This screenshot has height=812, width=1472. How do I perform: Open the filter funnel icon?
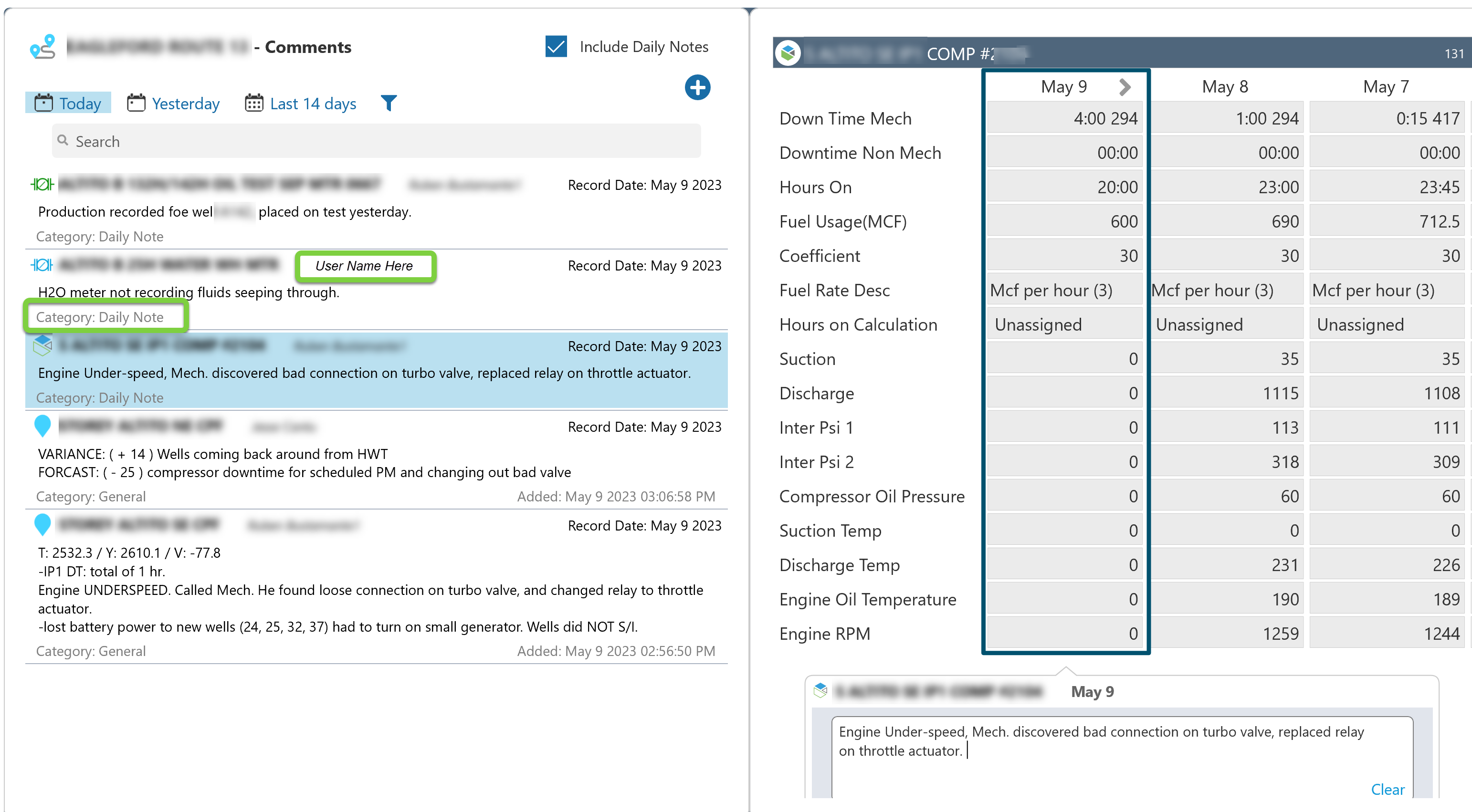tap(389, 103)
